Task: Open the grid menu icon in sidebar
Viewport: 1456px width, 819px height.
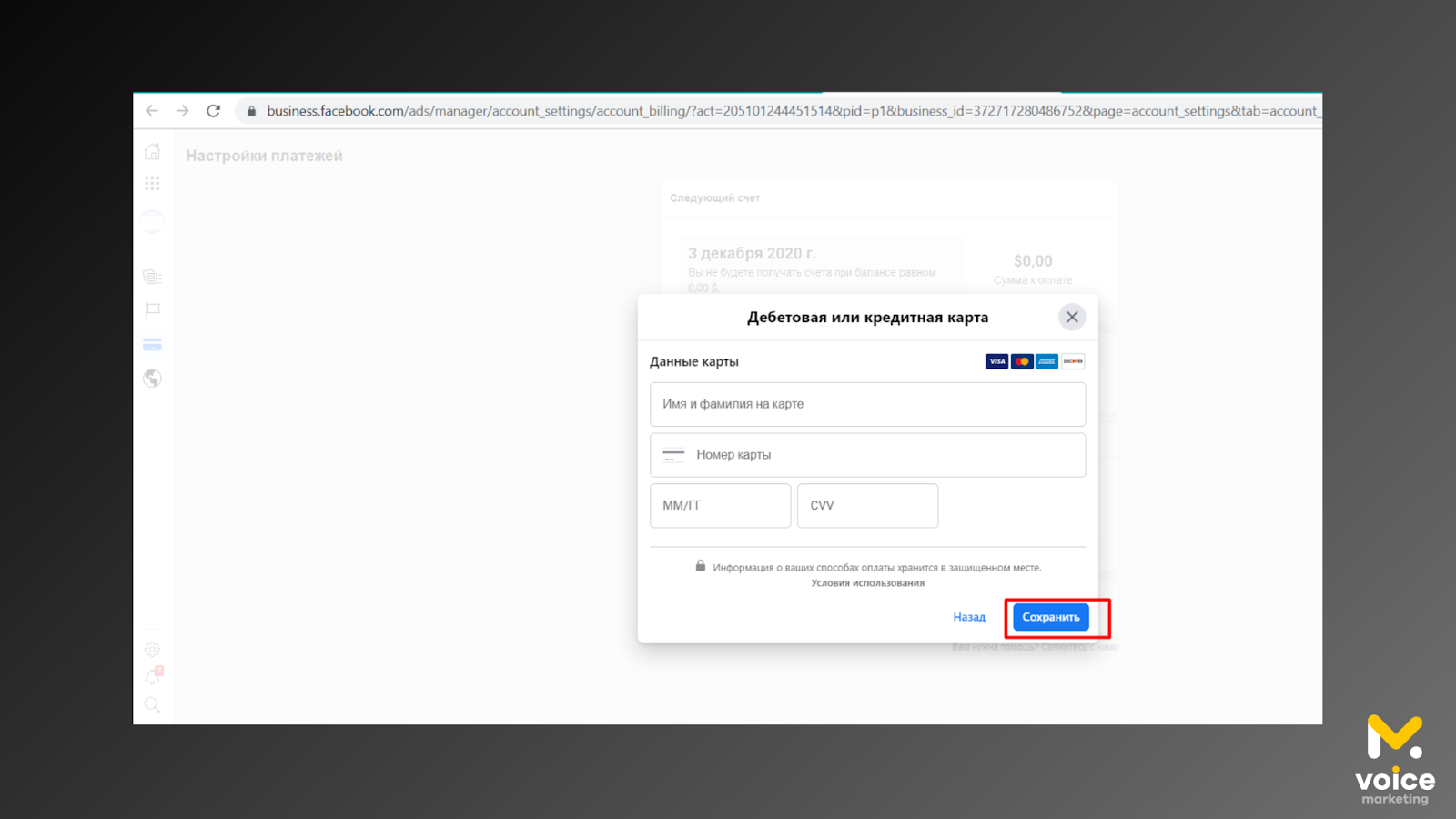Action: point(153,184)
